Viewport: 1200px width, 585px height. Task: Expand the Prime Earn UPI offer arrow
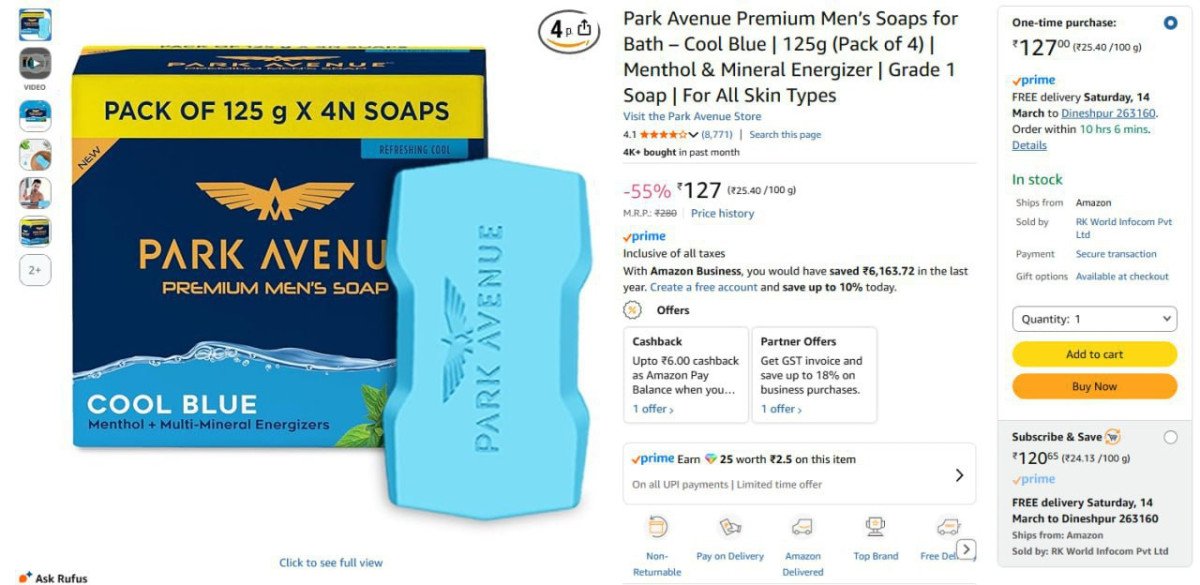(x=959, y=475)
